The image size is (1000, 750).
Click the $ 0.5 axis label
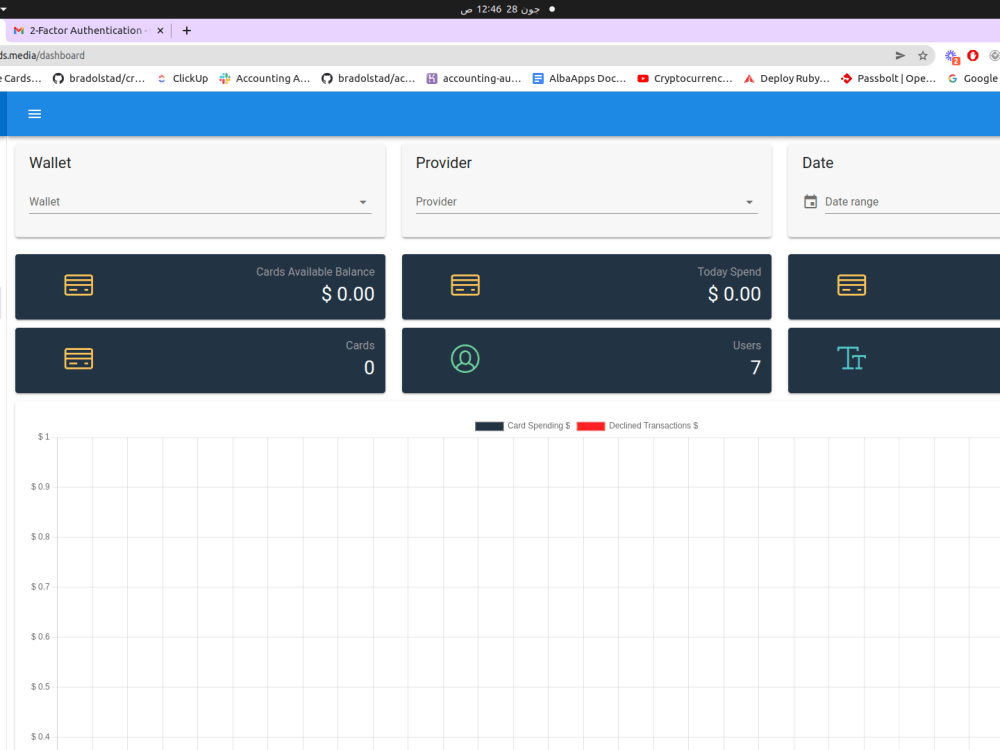click(40, 687)
